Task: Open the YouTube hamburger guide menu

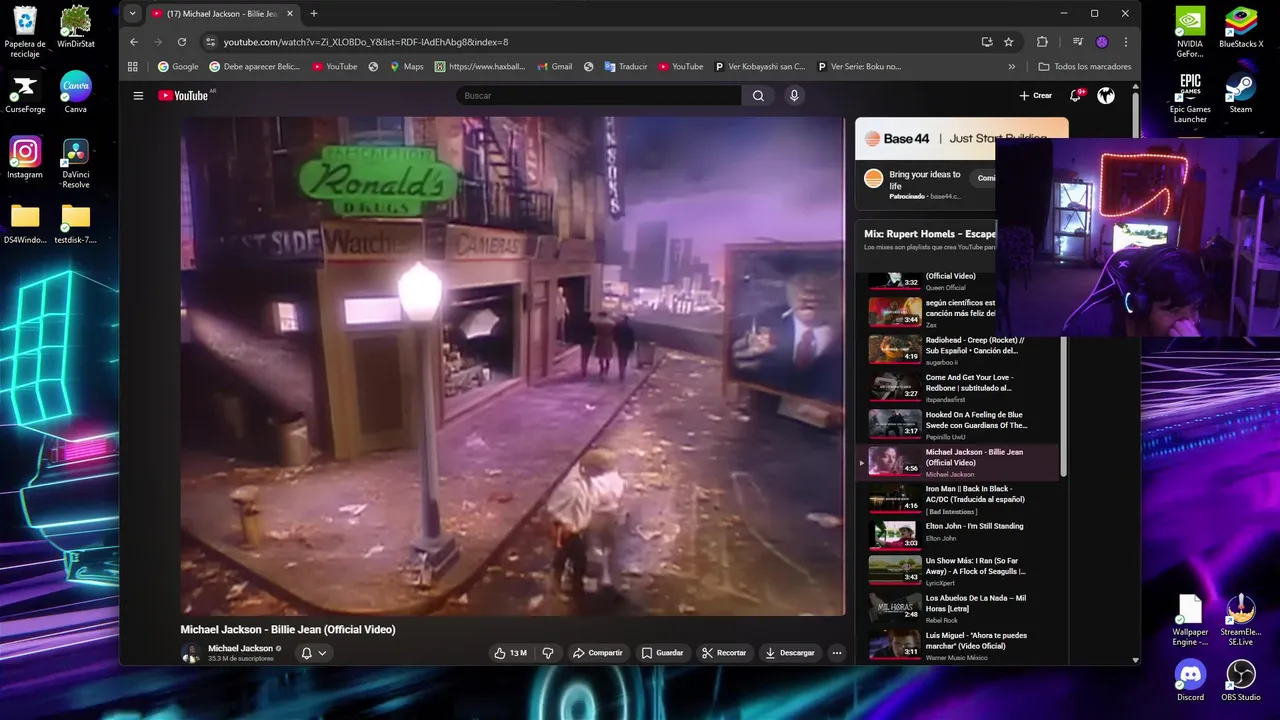Action: [138, 96]
